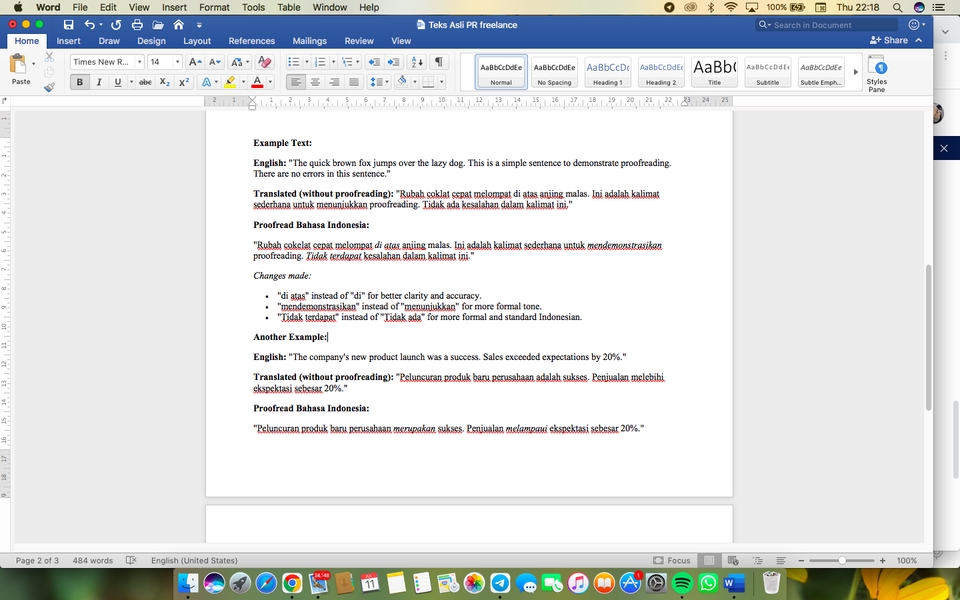Open the Insert menu in the menu bar

tap(174, 7)
